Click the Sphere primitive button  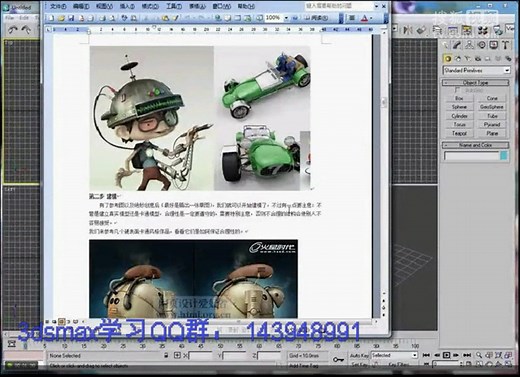[x=459, y=107]
